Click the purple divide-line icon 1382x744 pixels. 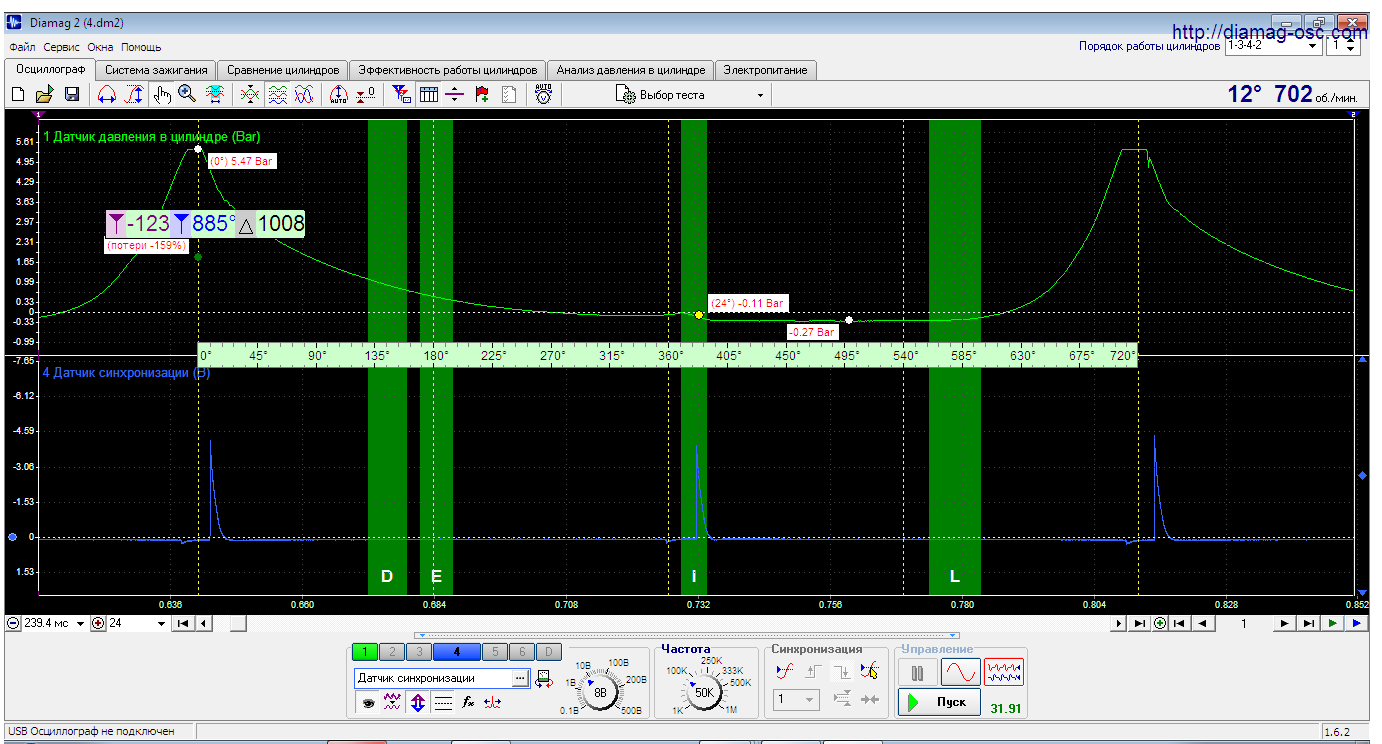pos(455,95)
